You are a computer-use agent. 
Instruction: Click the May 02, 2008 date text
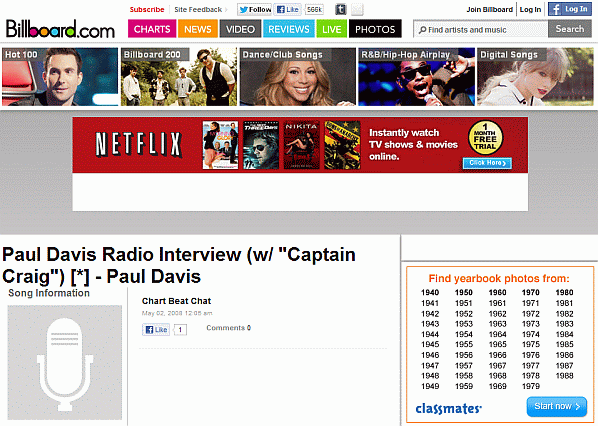pos(177,313)
